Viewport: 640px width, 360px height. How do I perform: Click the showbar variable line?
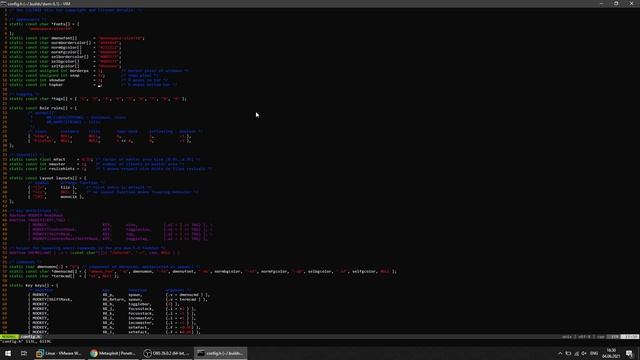[89, 80]
